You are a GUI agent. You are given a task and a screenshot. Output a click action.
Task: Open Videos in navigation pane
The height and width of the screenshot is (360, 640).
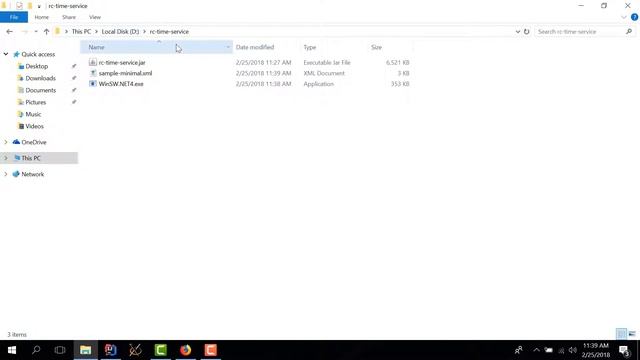tap(34, 126)
